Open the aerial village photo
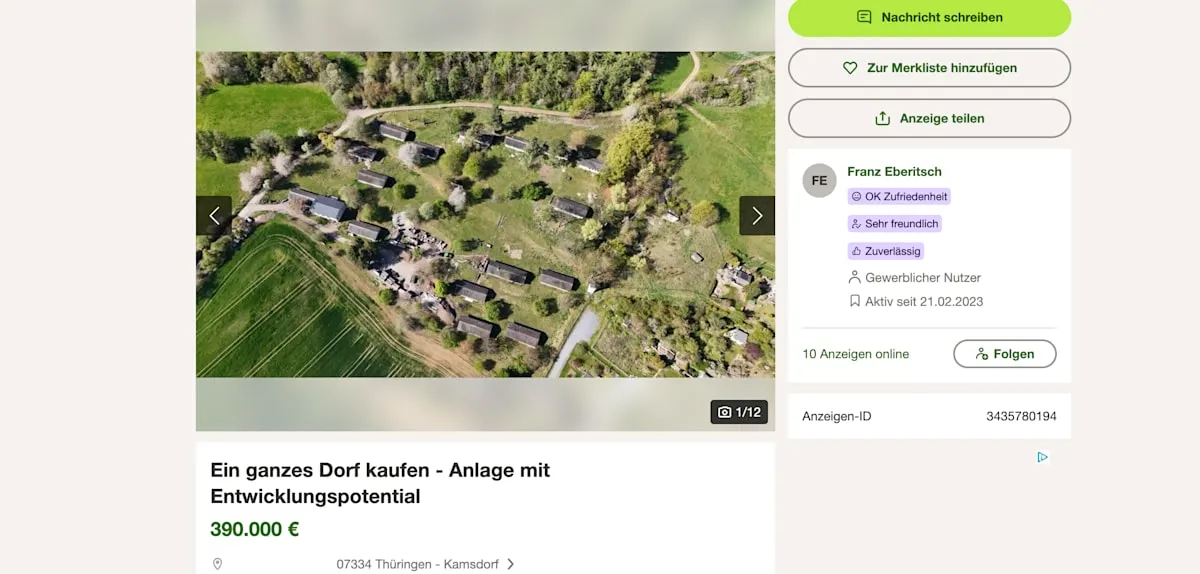1200x574 pixels. click(x=485, y=214)
